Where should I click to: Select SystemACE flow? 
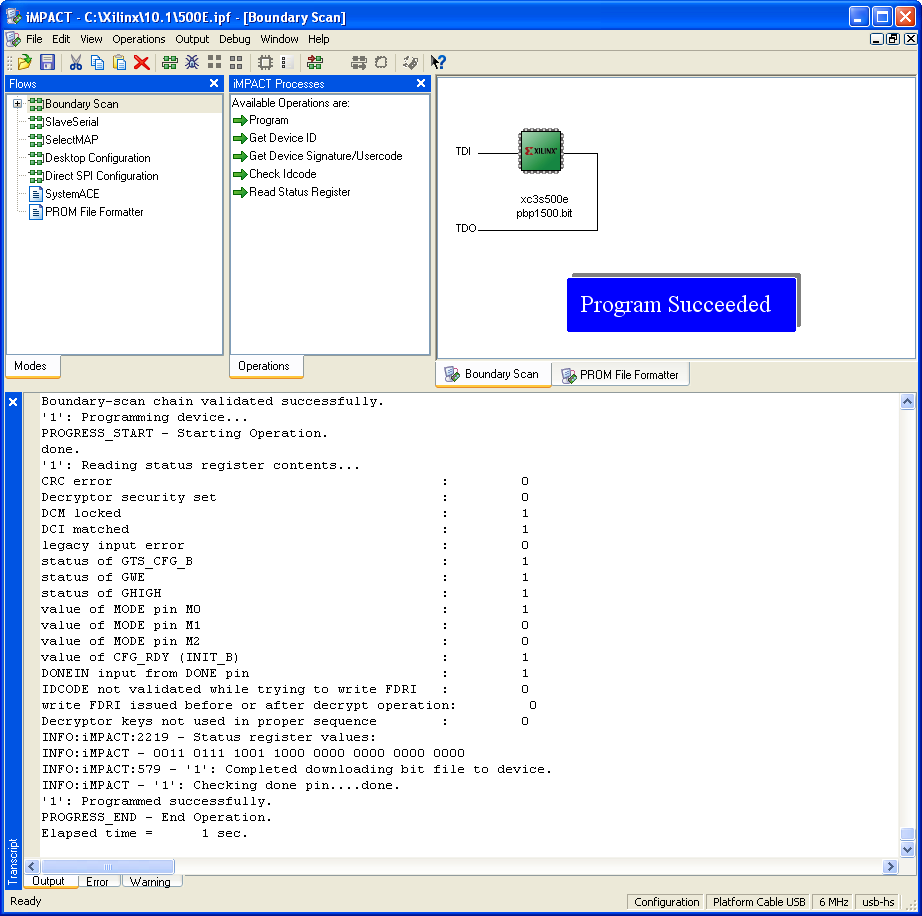click(72, 194)
